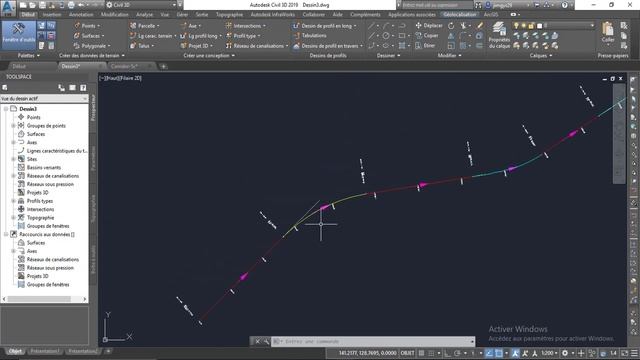Click the Toolspace horizontal scrollbar
The width and height of the screenshot is (640, 360).
coord(44,299)
